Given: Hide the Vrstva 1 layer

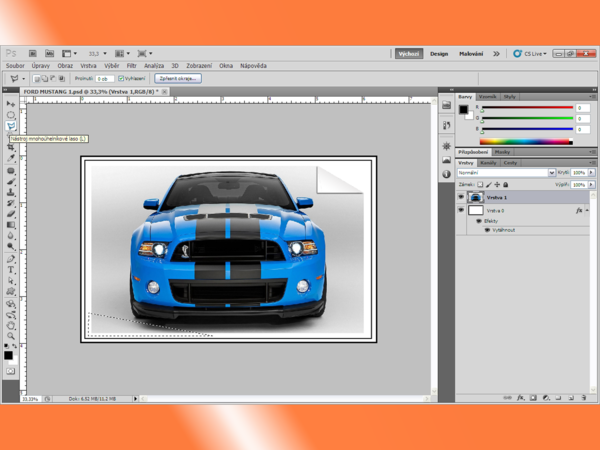Looking at the screenshot, I should [x=461, y=197].
